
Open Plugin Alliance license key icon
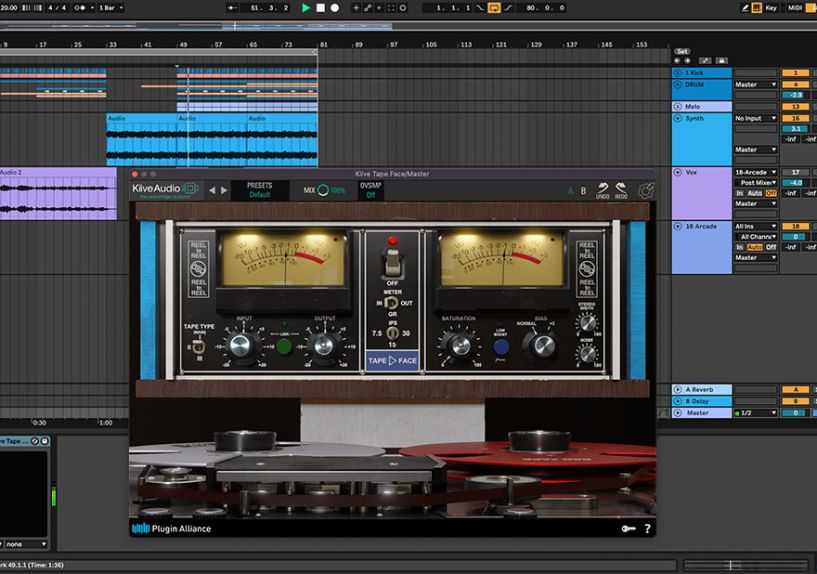click(x=628, y=529)
